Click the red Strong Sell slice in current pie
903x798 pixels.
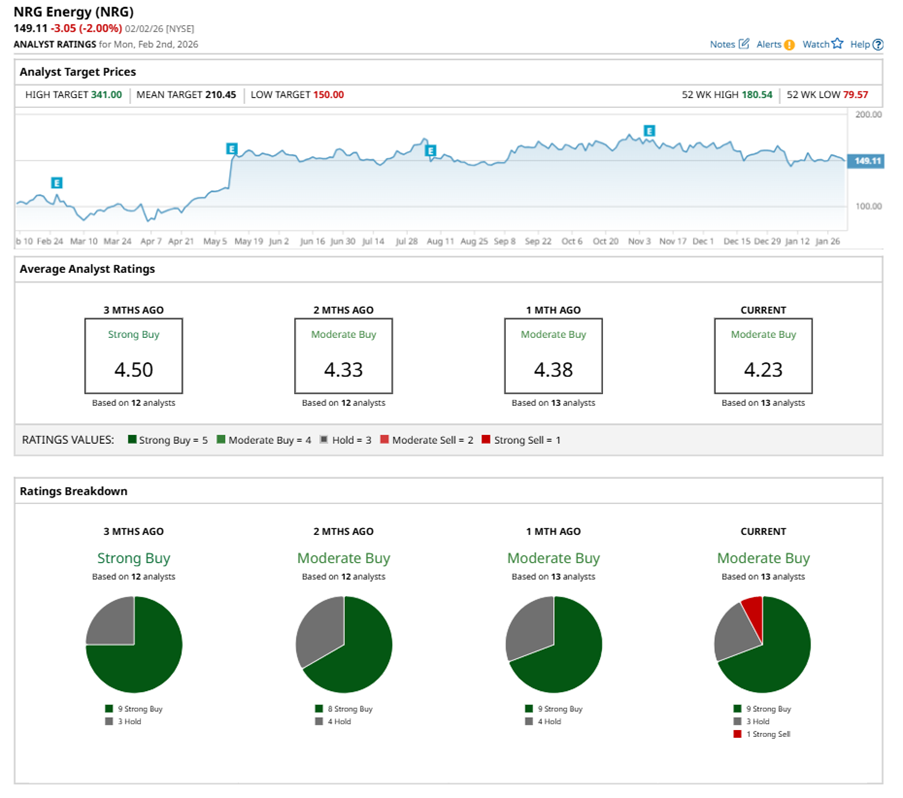[753, 608]
